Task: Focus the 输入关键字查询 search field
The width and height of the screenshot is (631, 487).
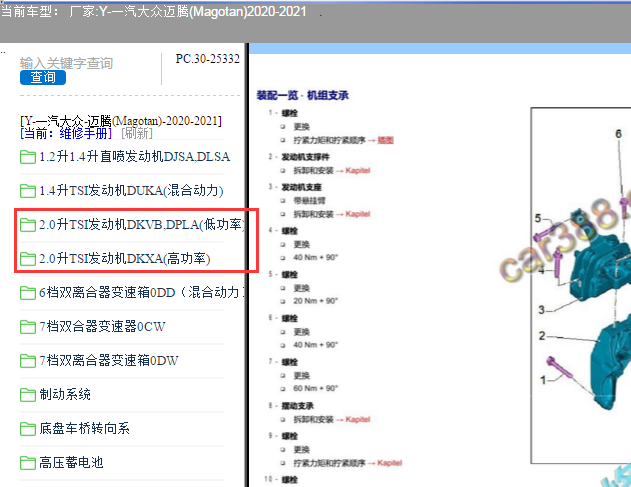Action: (x=66, y=63)
